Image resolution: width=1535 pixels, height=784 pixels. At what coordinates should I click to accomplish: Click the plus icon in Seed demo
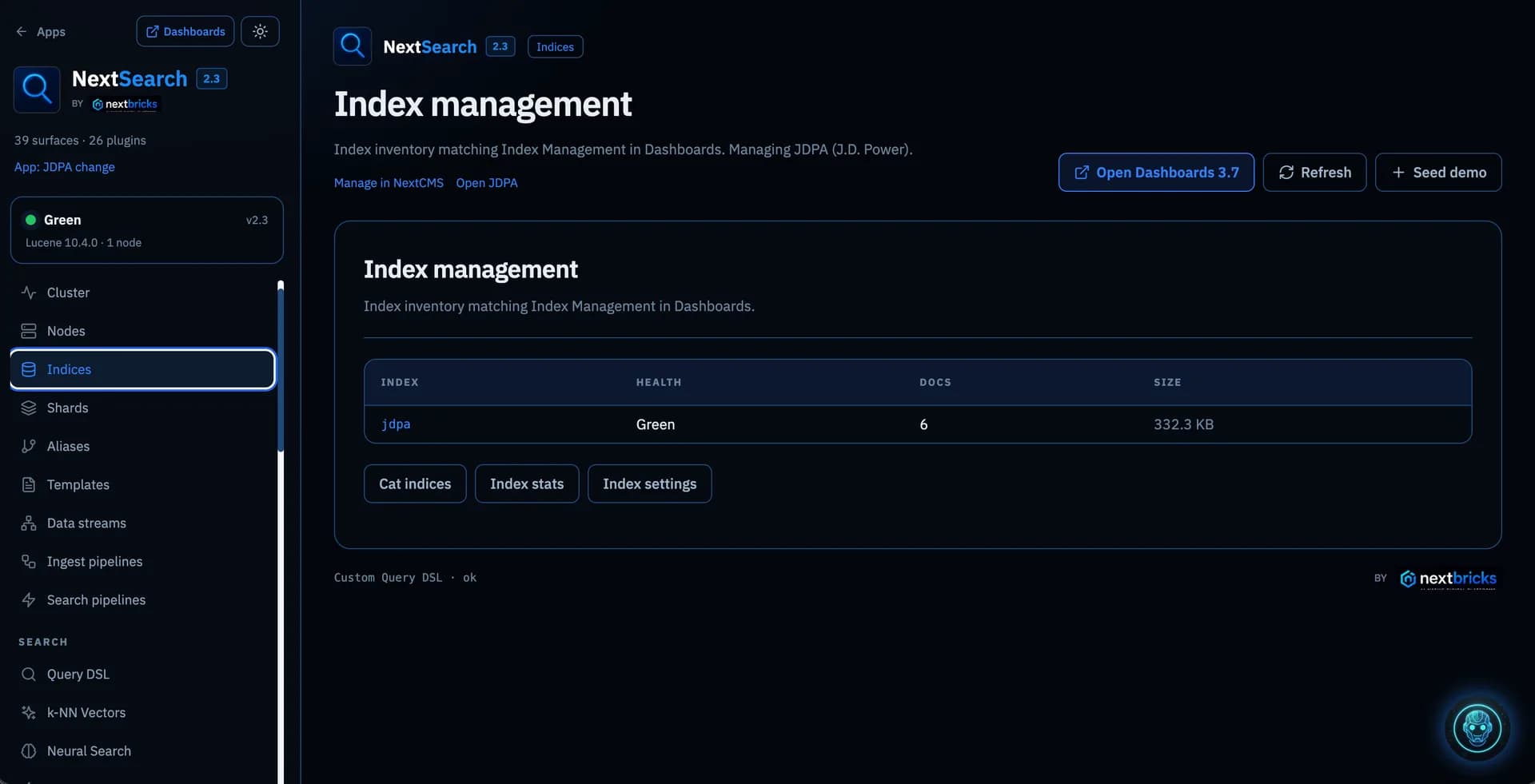pos(1398,173)
